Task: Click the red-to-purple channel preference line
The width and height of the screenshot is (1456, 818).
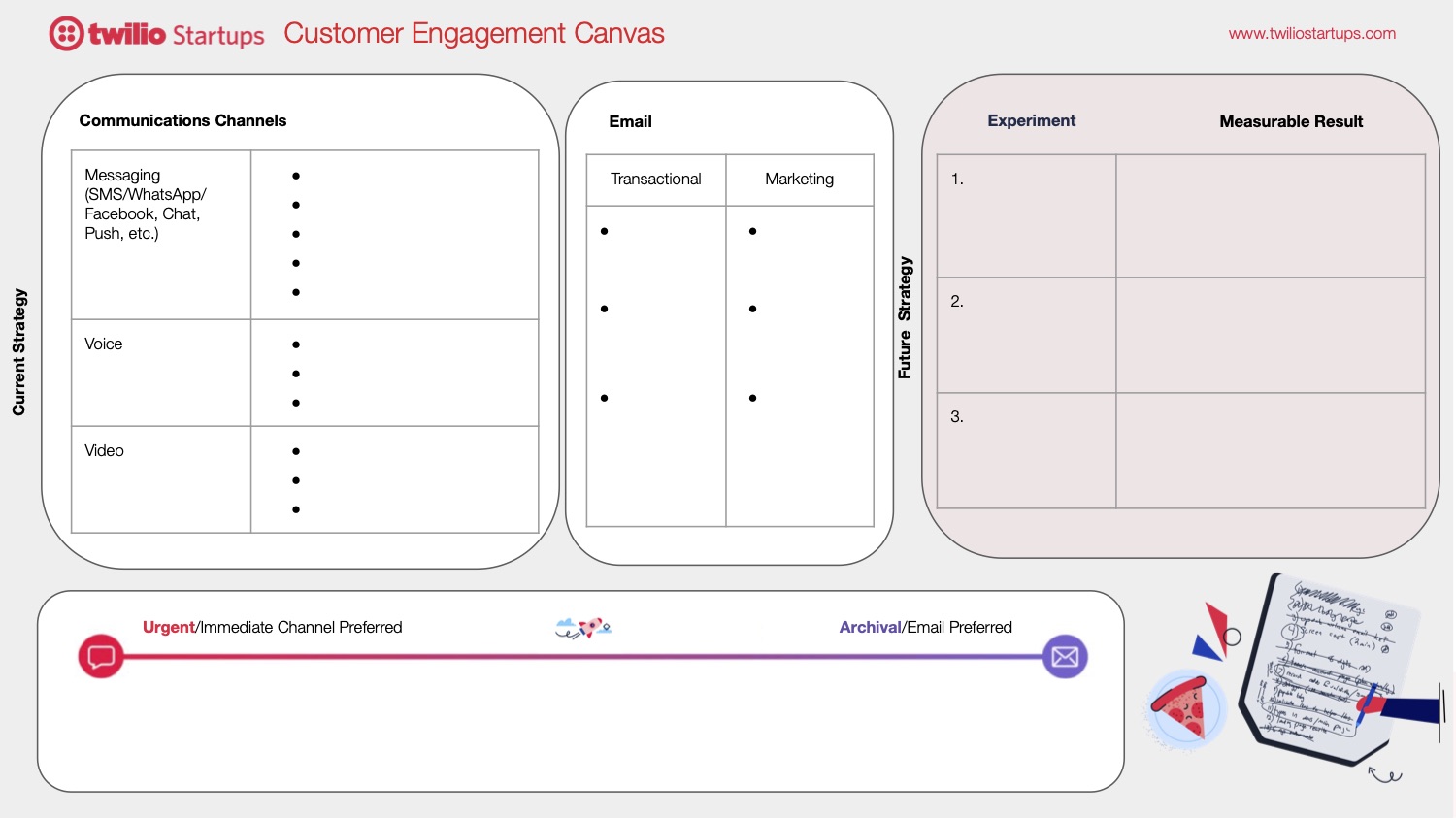Action: click(582, 657)
